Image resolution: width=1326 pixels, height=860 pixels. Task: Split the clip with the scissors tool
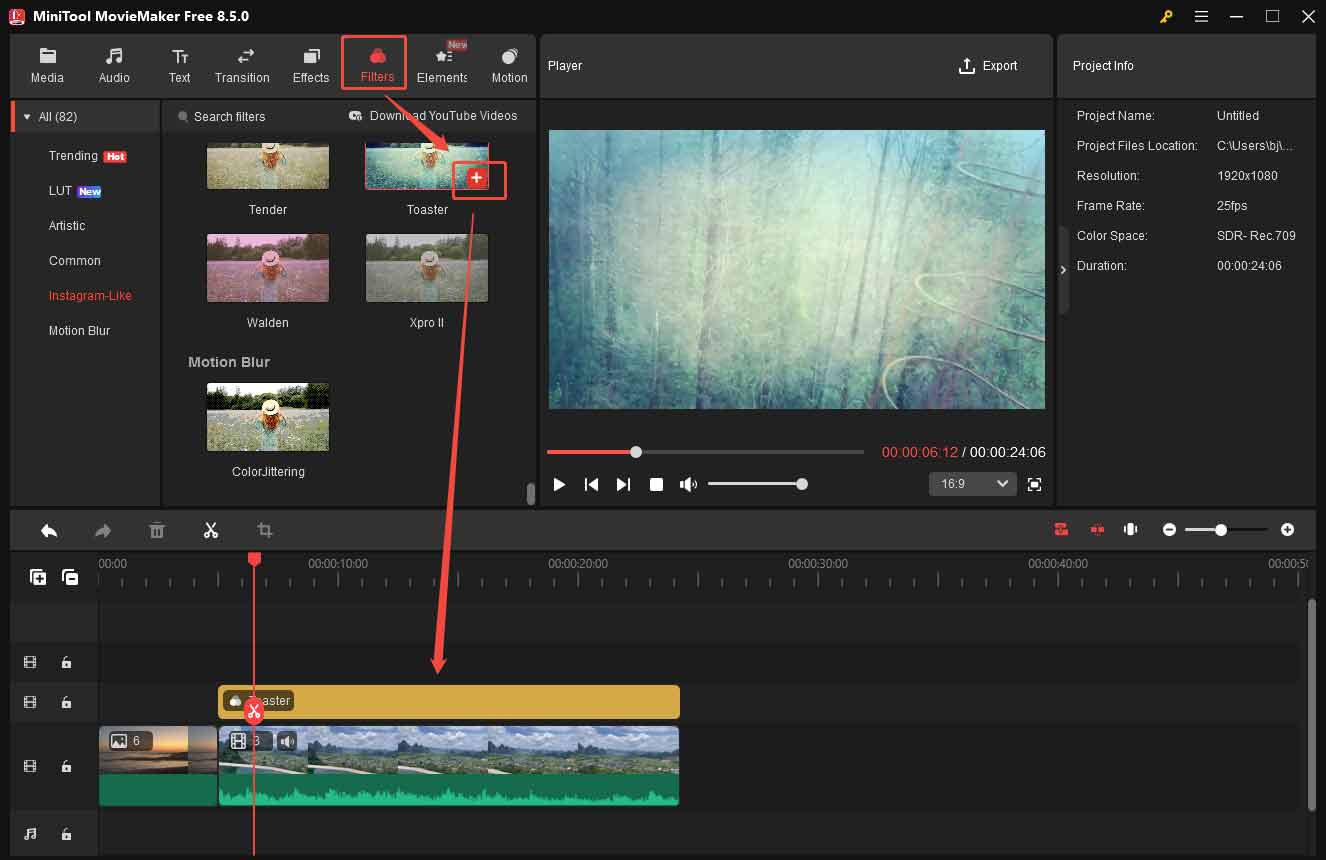[211, 530]
